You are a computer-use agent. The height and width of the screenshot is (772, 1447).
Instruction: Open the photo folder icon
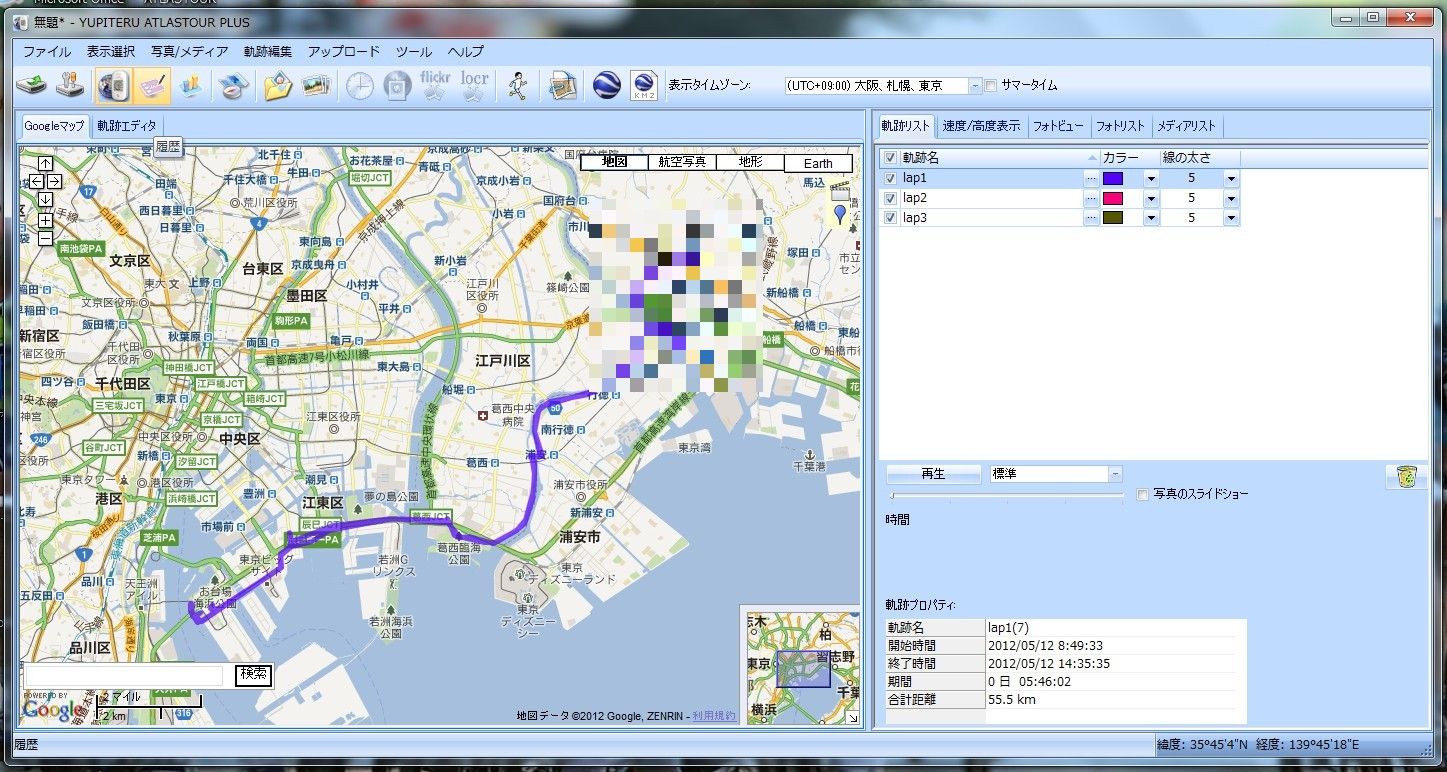(x=277, y=86)
